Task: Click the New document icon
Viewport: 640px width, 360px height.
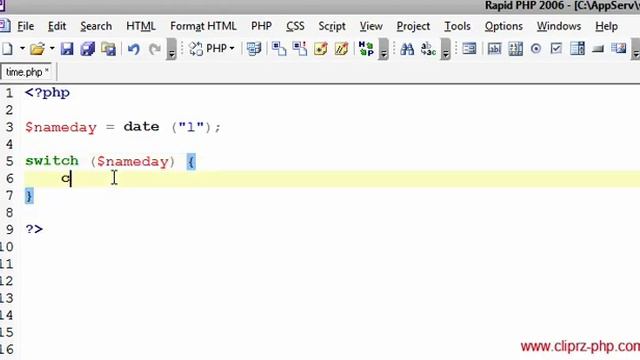Action: tap(7, 49)
